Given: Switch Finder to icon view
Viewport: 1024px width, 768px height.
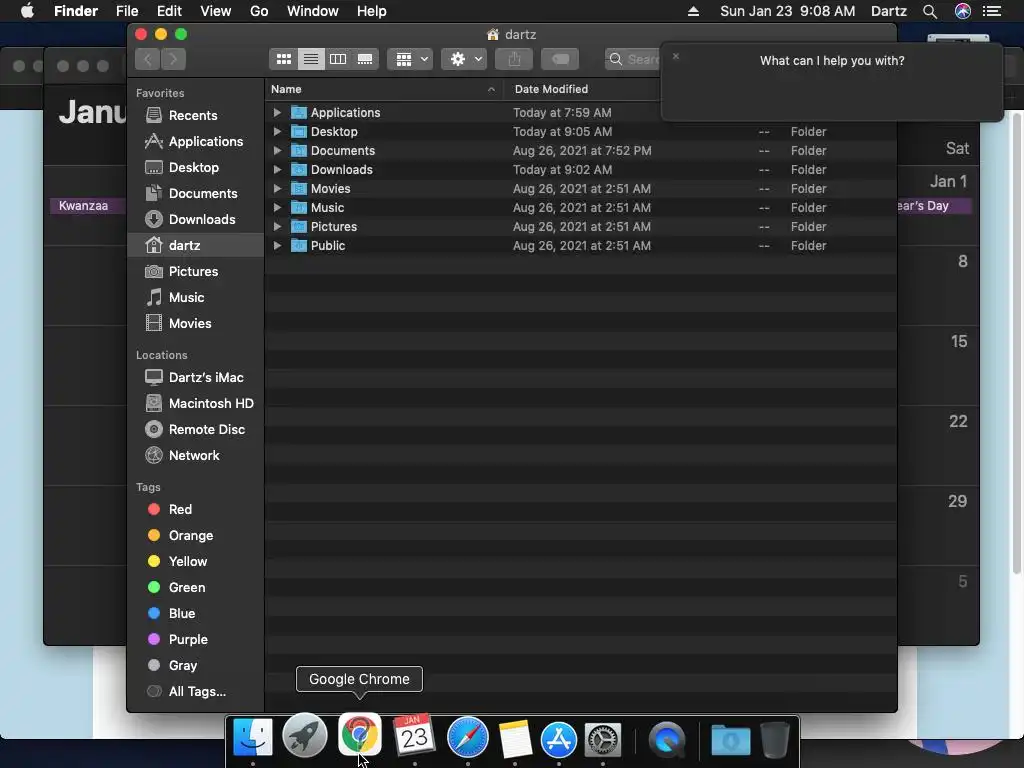Looking at the screenshot, I should (283, 59).
